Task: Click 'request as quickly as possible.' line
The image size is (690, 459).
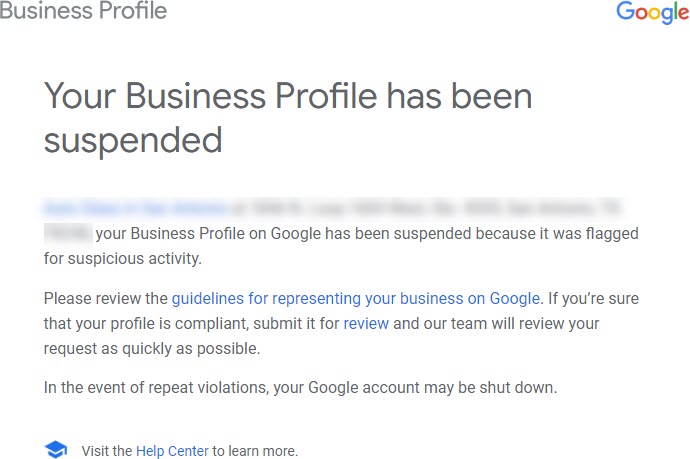Action: [x=152, y=349]
